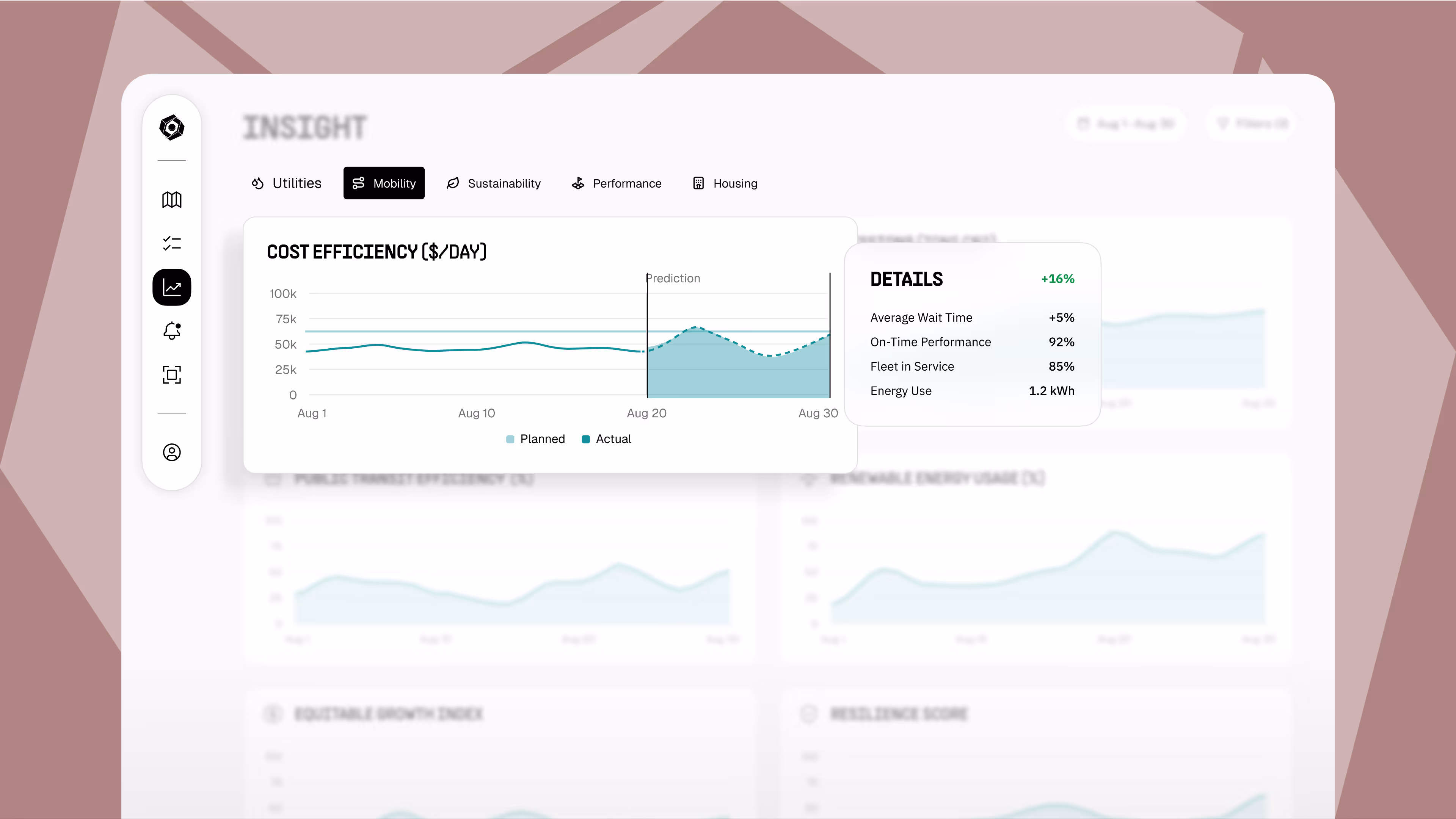
Task: Click the scan frame icon in sidebar
Action: point(172,374)
